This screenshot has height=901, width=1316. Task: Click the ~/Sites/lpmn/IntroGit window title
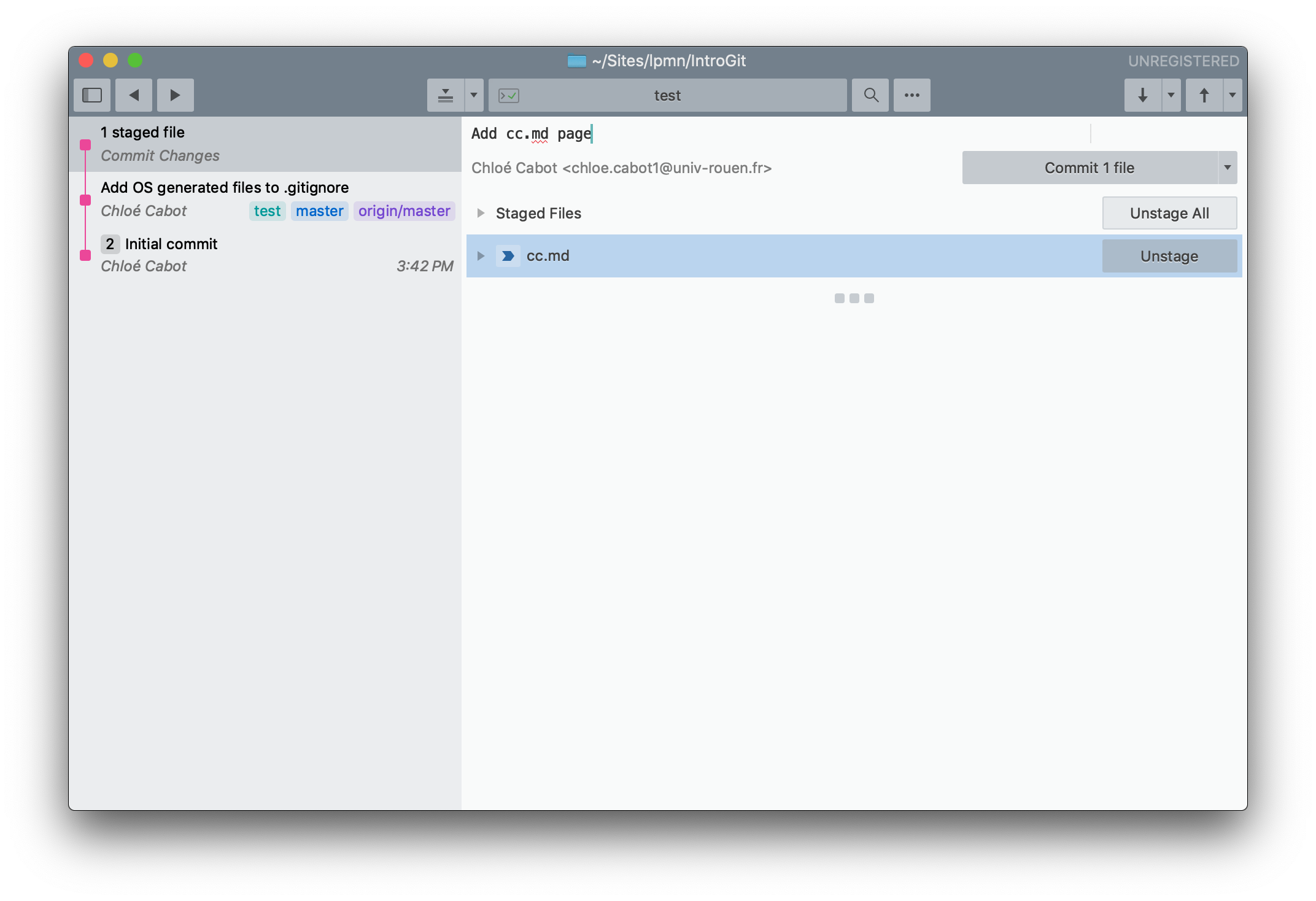669,61
